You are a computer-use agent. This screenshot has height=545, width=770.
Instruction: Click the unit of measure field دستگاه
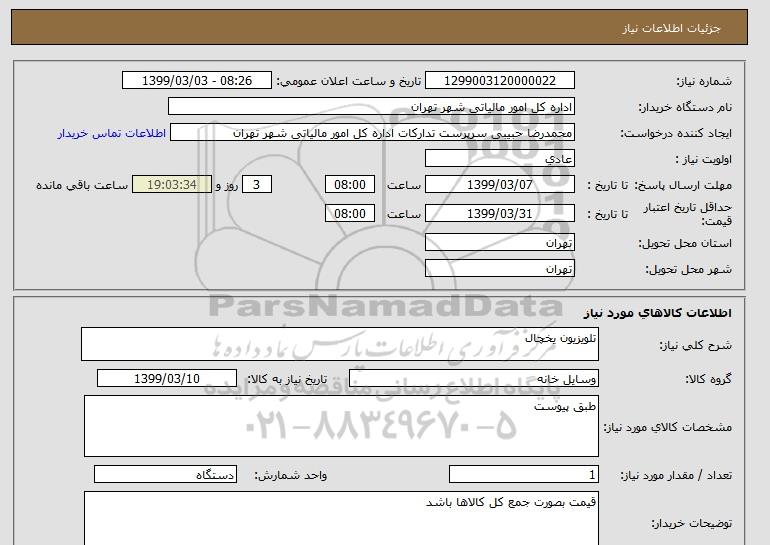coord(165,475)
